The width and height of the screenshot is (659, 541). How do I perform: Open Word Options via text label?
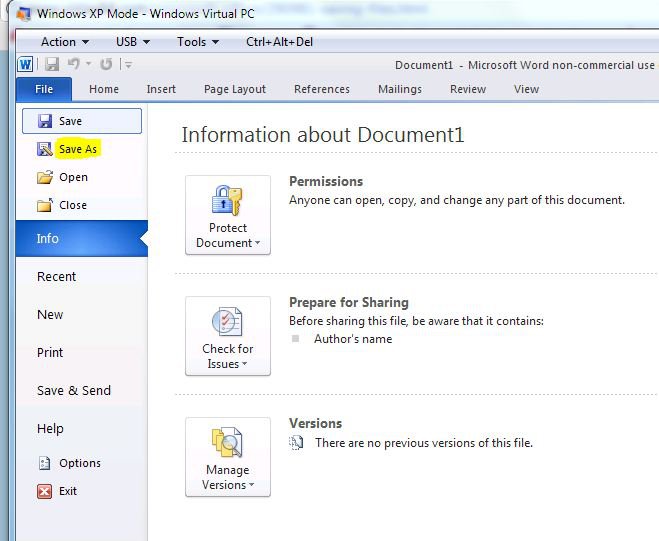pos(80,463)
